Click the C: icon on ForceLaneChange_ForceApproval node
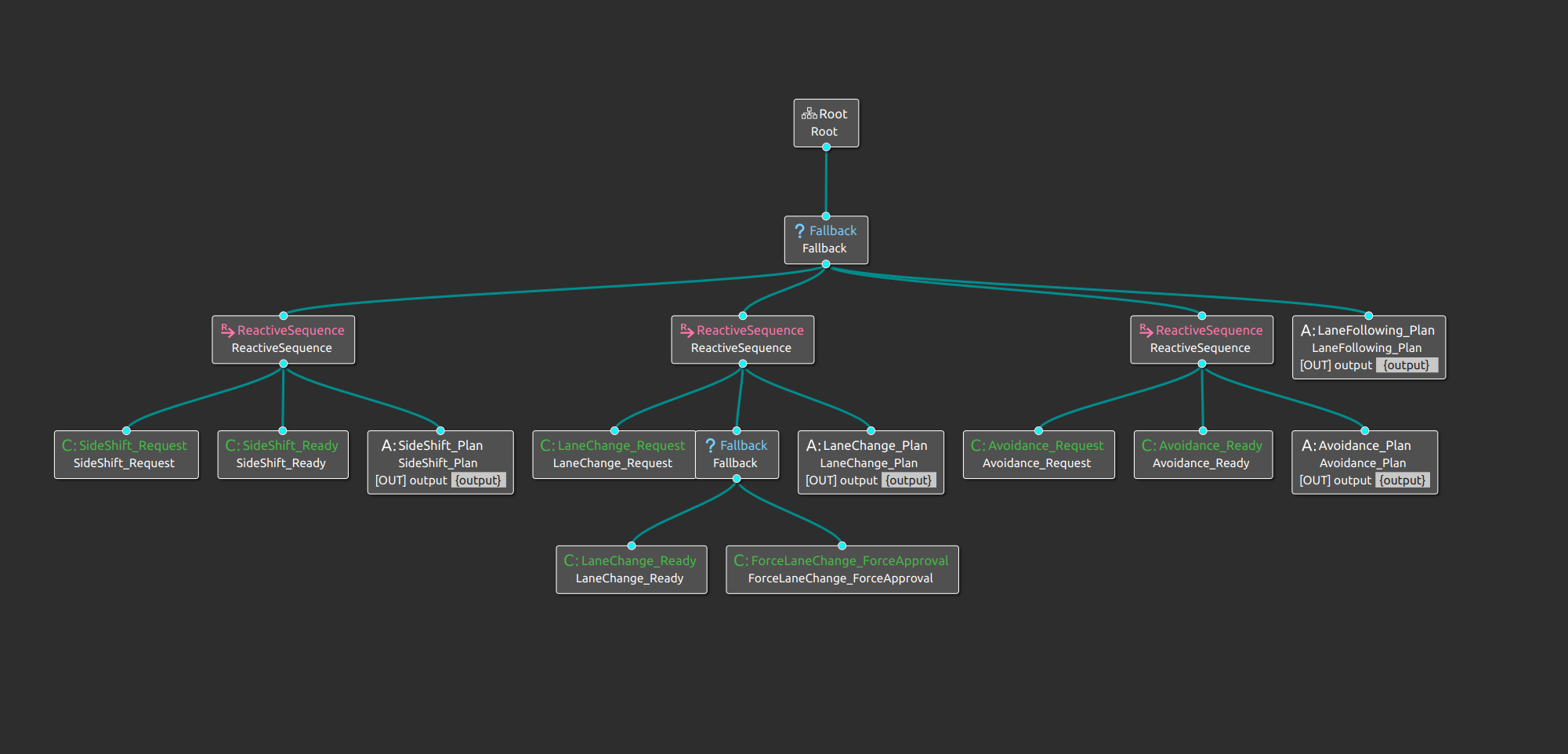The height and width of the screenshot is (754, 1568). coord(739,560)
